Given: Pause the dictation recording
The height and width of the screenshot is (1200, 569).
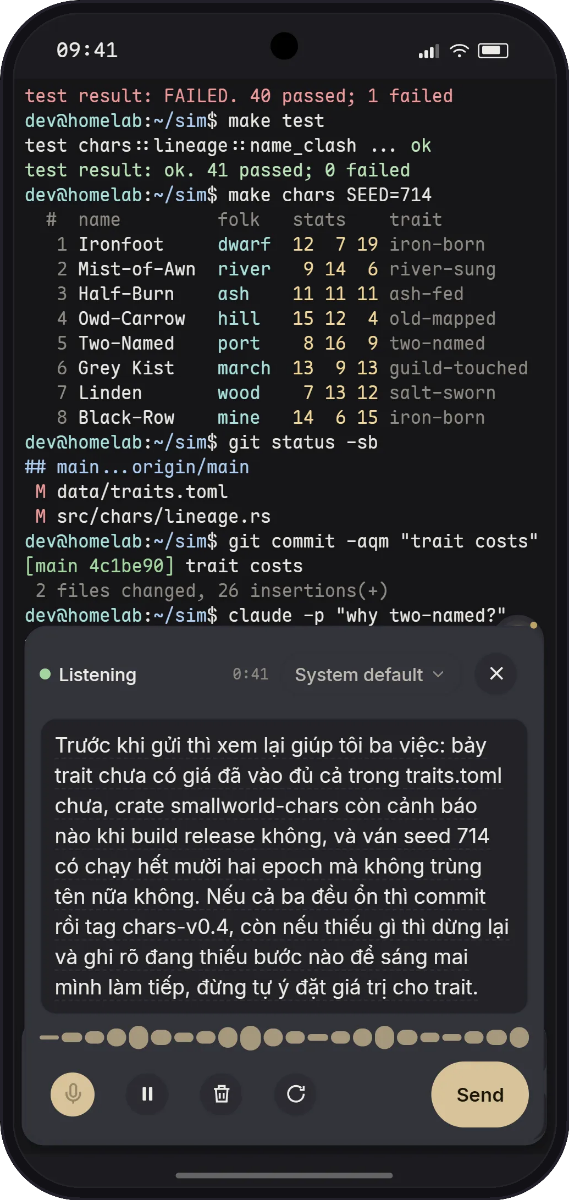Looking at the screenshot, I should [147, 1094].
